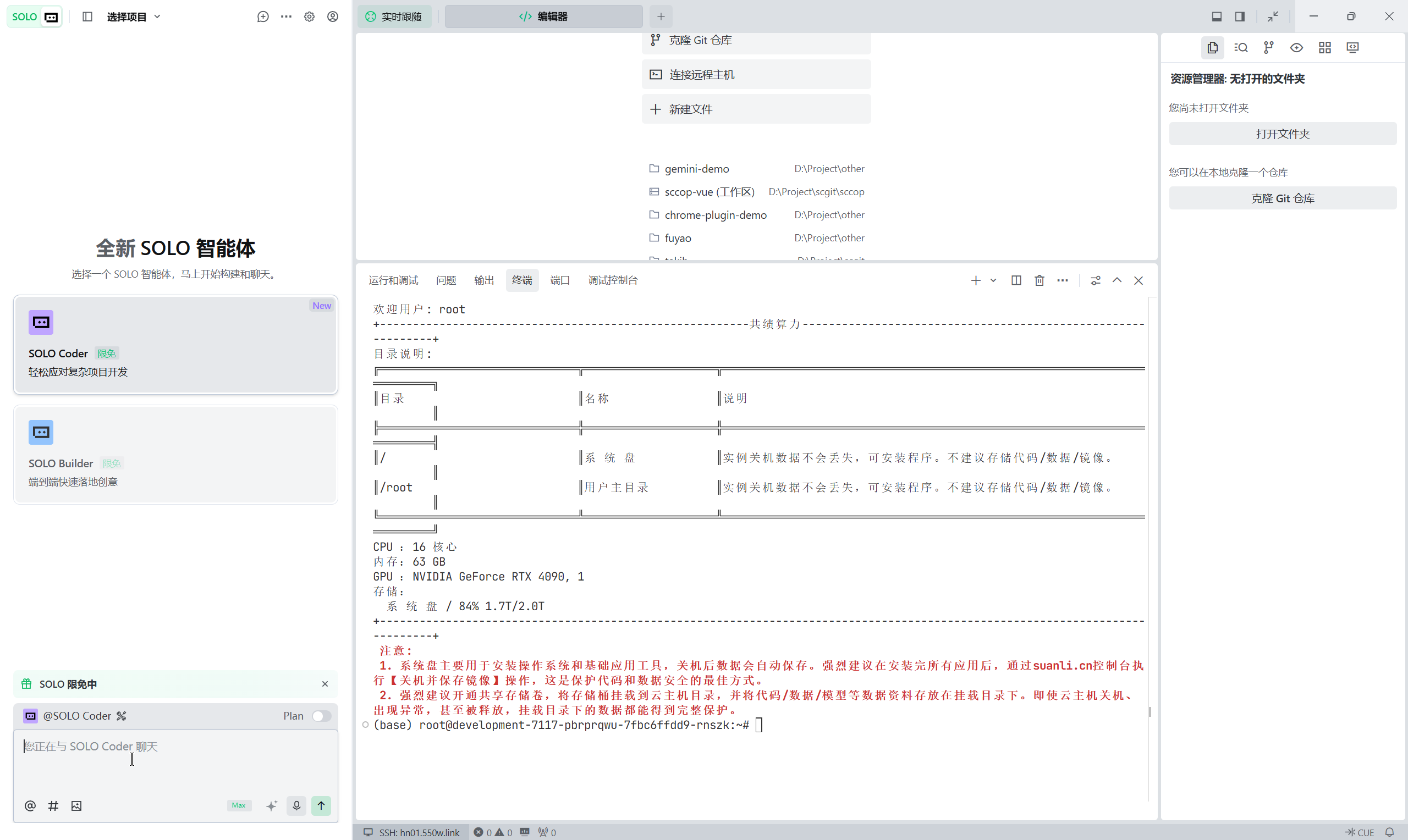Click the new chat icon
This screenshot has height=840, width=1408.
tap(263, 16)
